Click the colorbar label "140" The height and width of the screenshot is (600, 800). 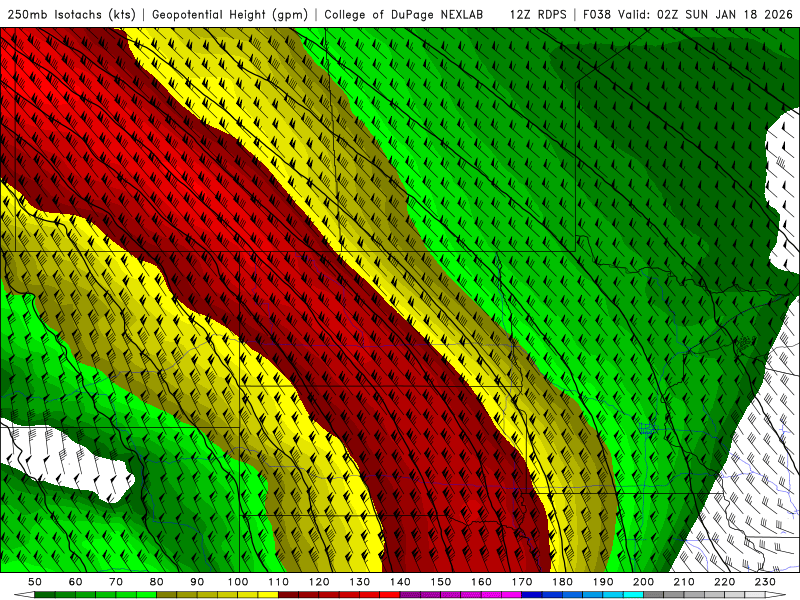(400, 582)
